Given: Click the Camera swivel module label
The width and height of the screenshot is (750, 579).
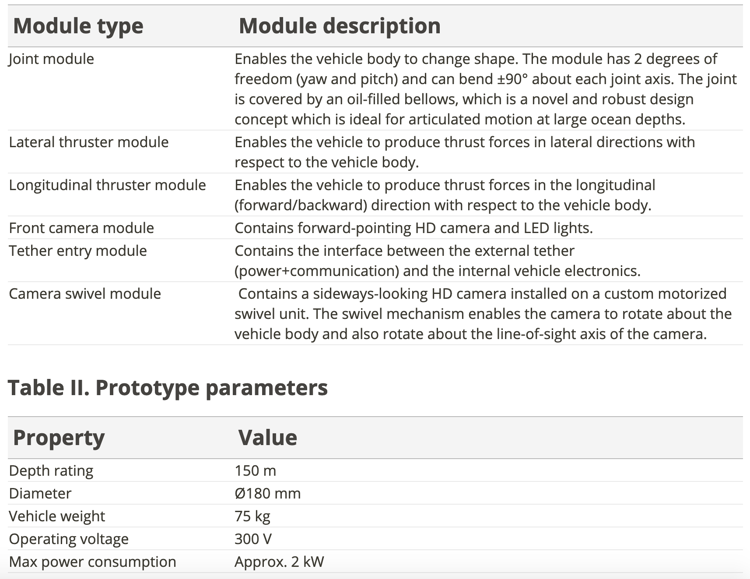Looking at the screenshot, I should tap(85, 294).
